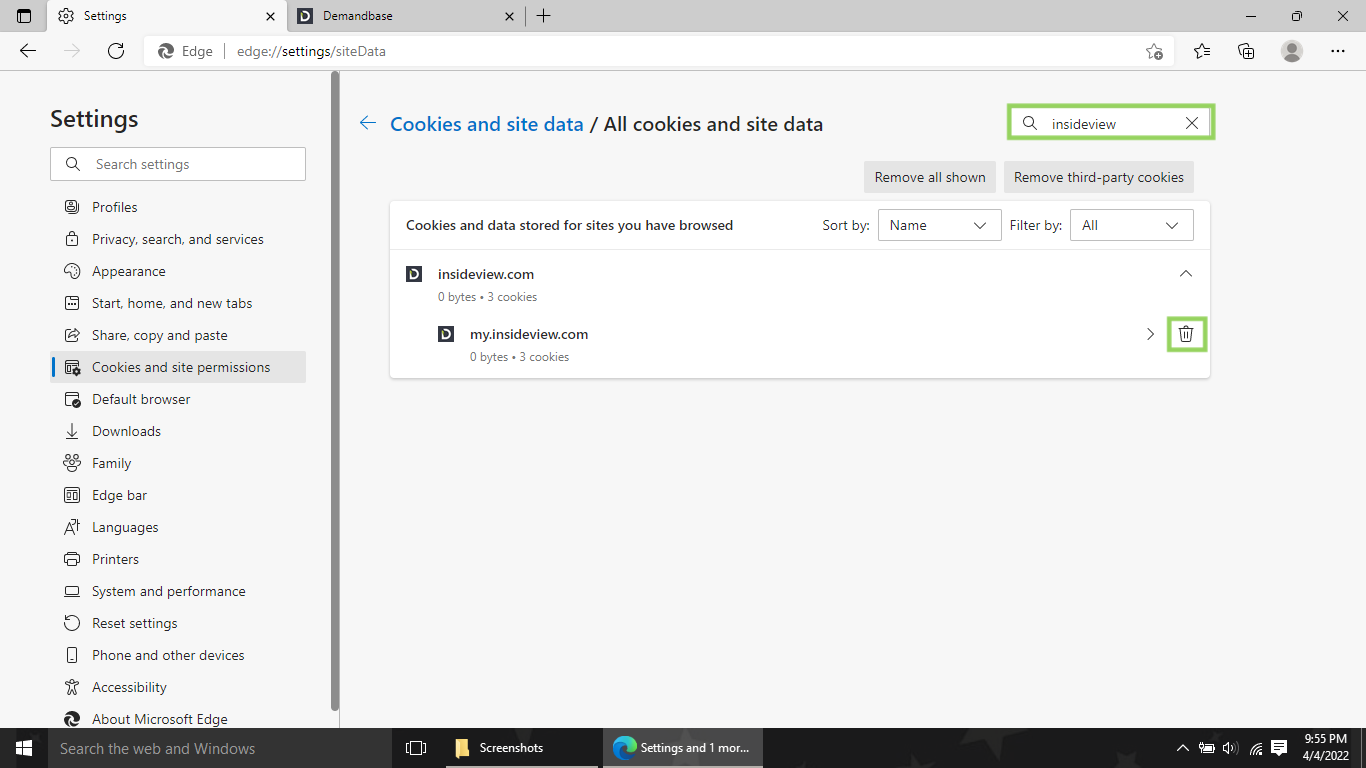The image size is (1366, 768).
Task: Click the back arrow to Cookies and site data
Action: point(368,124)
